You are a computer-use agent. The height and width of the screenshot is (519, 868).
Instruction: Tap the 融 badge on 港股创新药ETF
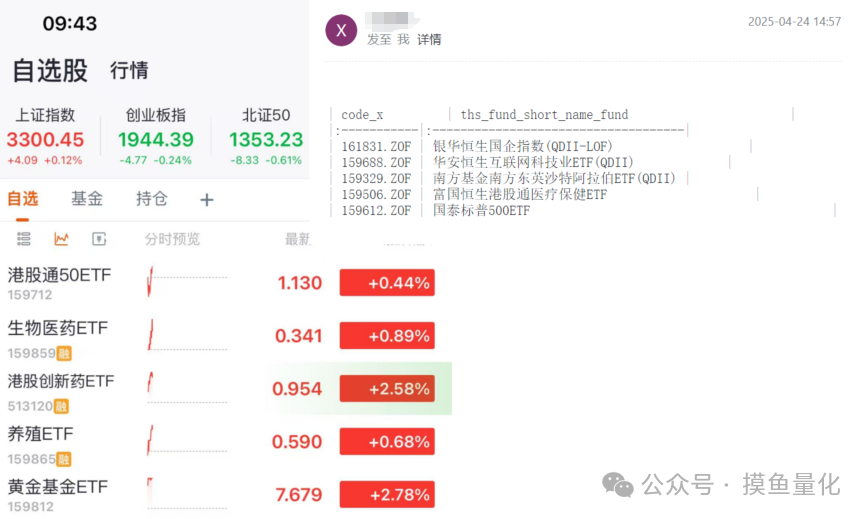click(62, 406)
